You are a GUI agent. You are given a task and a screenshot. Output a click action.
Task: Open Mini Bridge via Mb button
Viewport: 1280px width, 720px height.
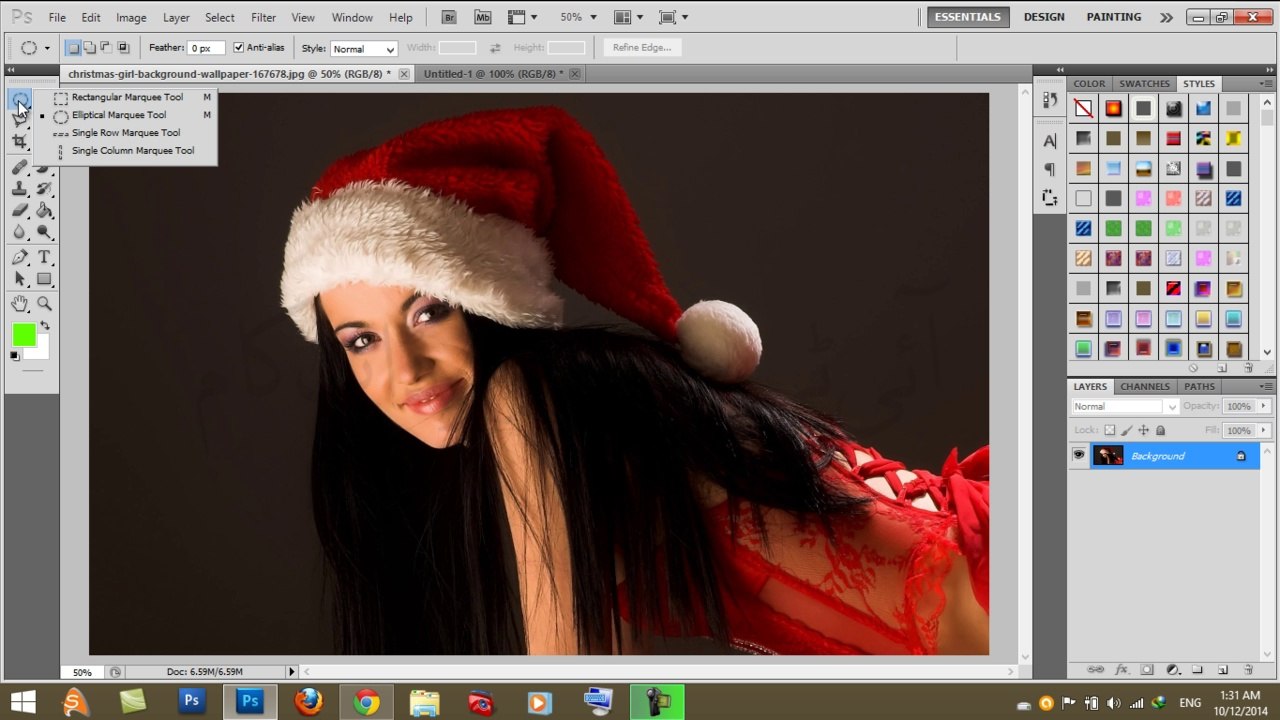(483, 17)
